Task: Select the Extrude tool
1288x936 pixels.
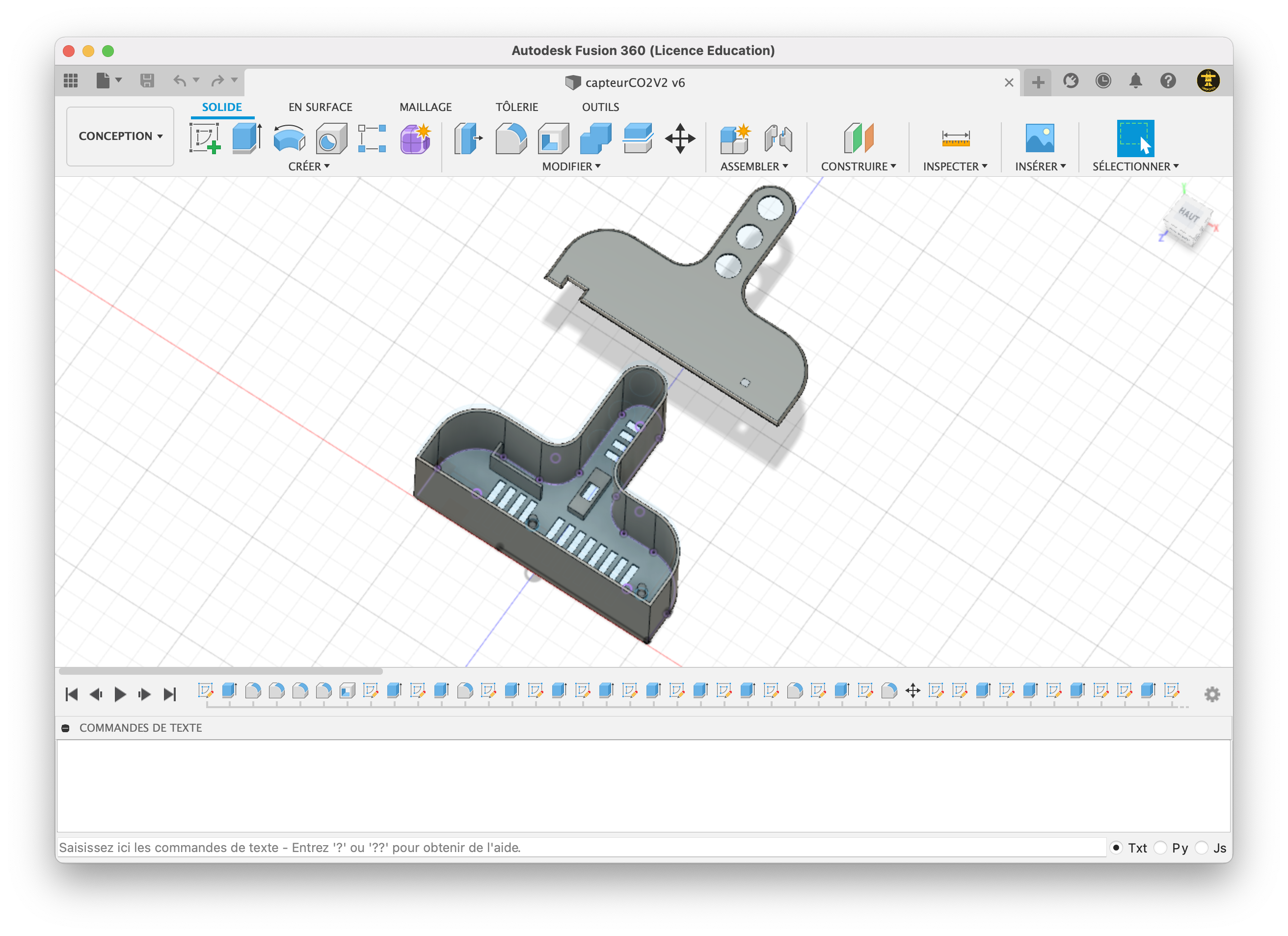Action: 247,138
